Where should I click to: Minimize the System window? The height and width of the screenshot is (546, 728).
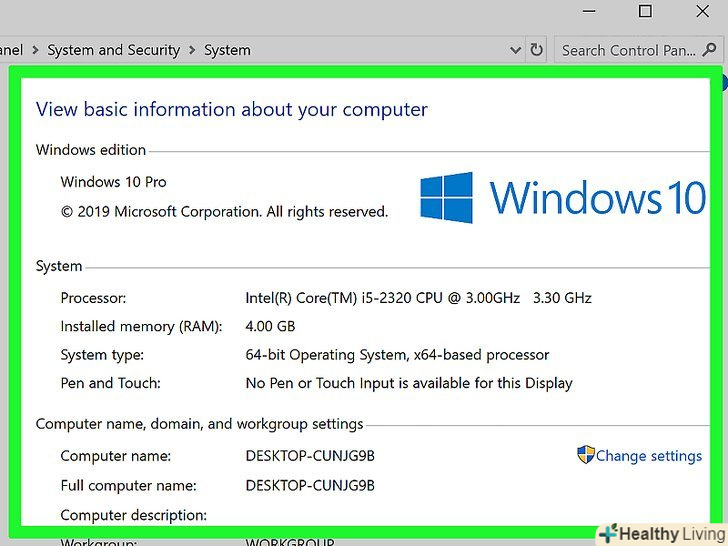coord(589,11)
